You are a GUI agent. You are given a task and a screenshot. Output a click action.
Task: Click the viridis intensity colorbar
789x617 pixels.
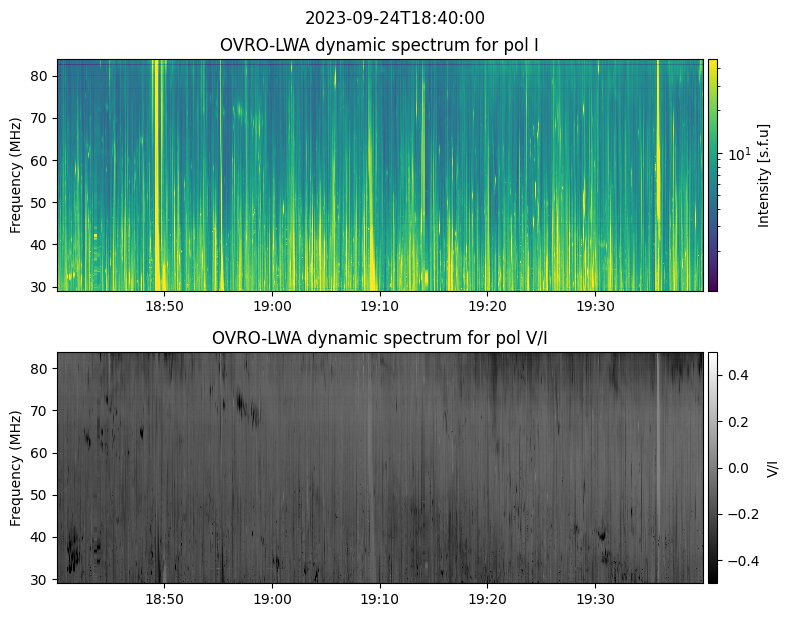(x=713, y=175)
